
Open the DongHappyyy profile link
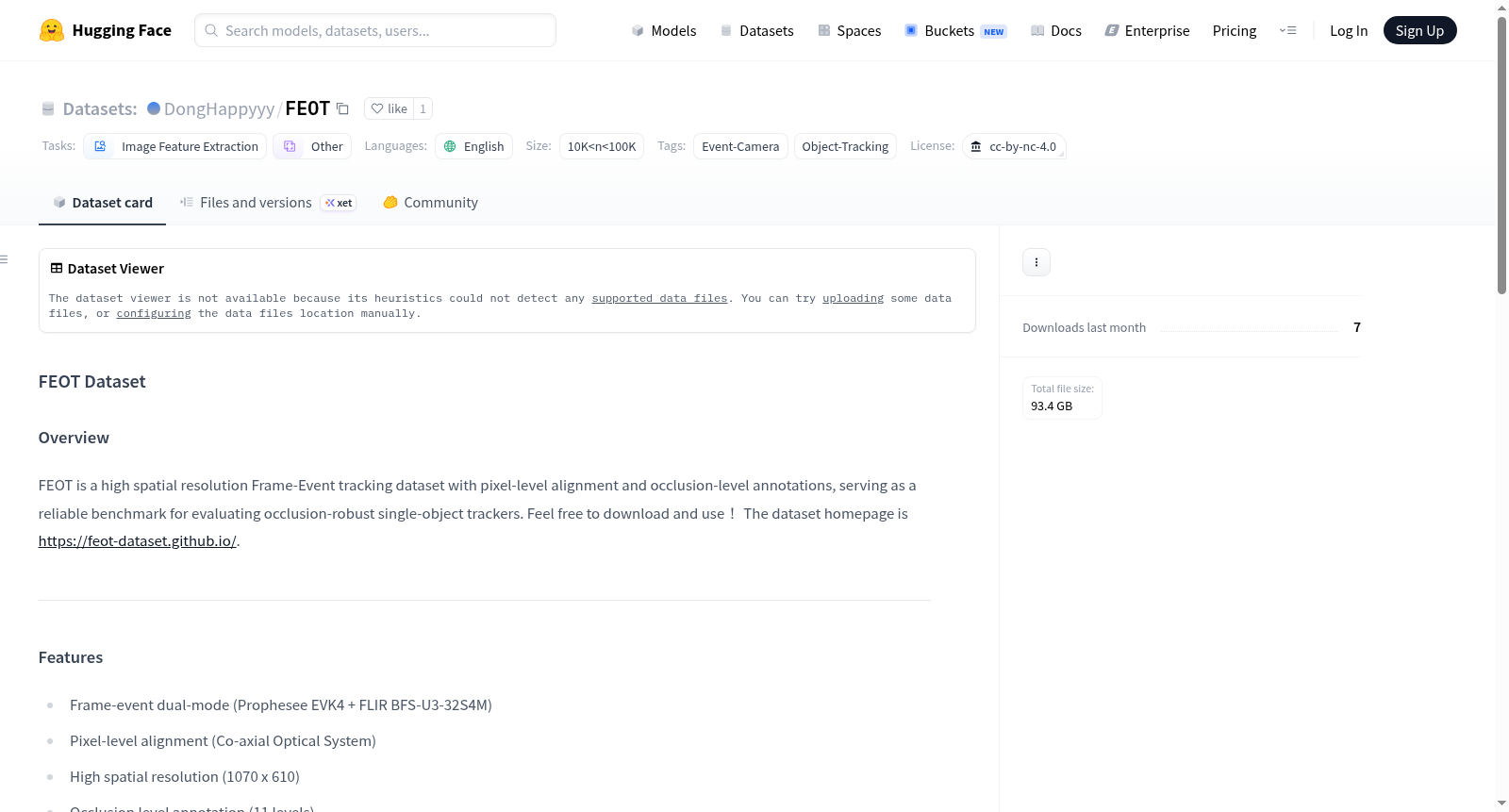[x=219, y=108]
